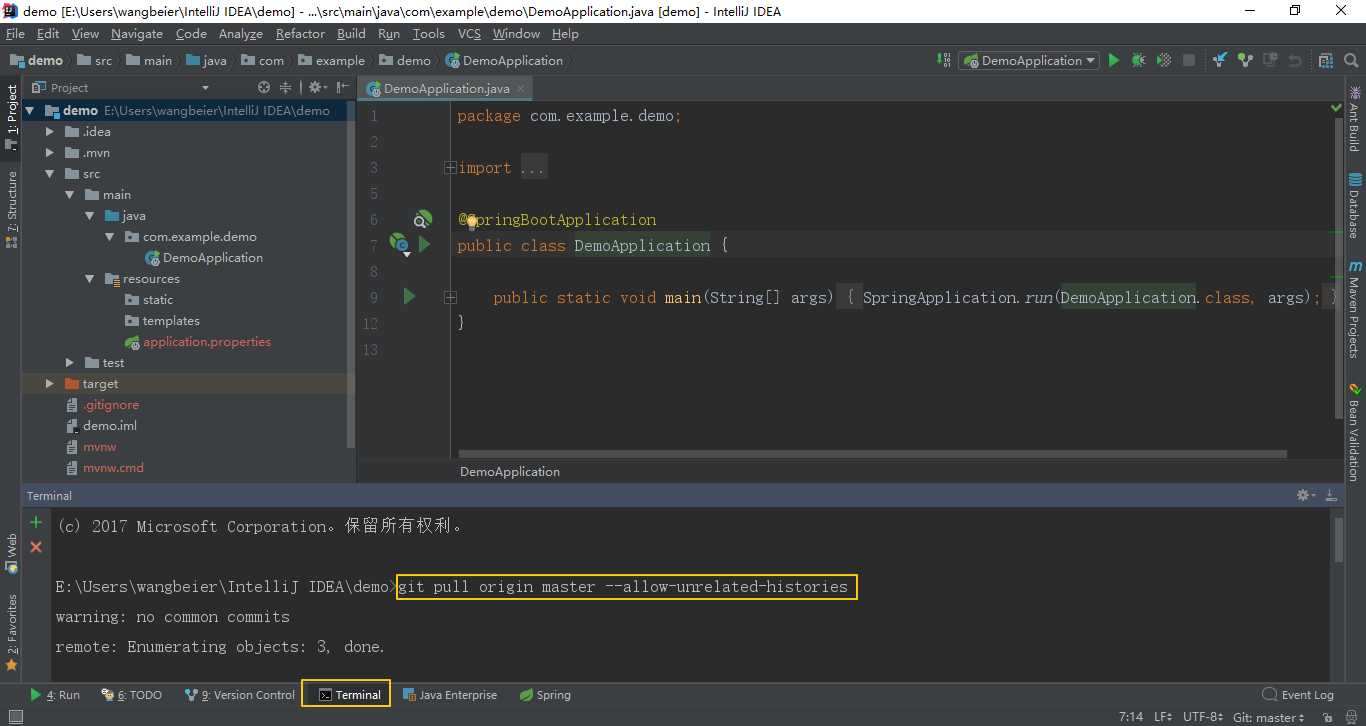This screenshot has width=1366, height=726.
Task: Click run gutter icon beside class DemoApplication
Action: (425, 244)
